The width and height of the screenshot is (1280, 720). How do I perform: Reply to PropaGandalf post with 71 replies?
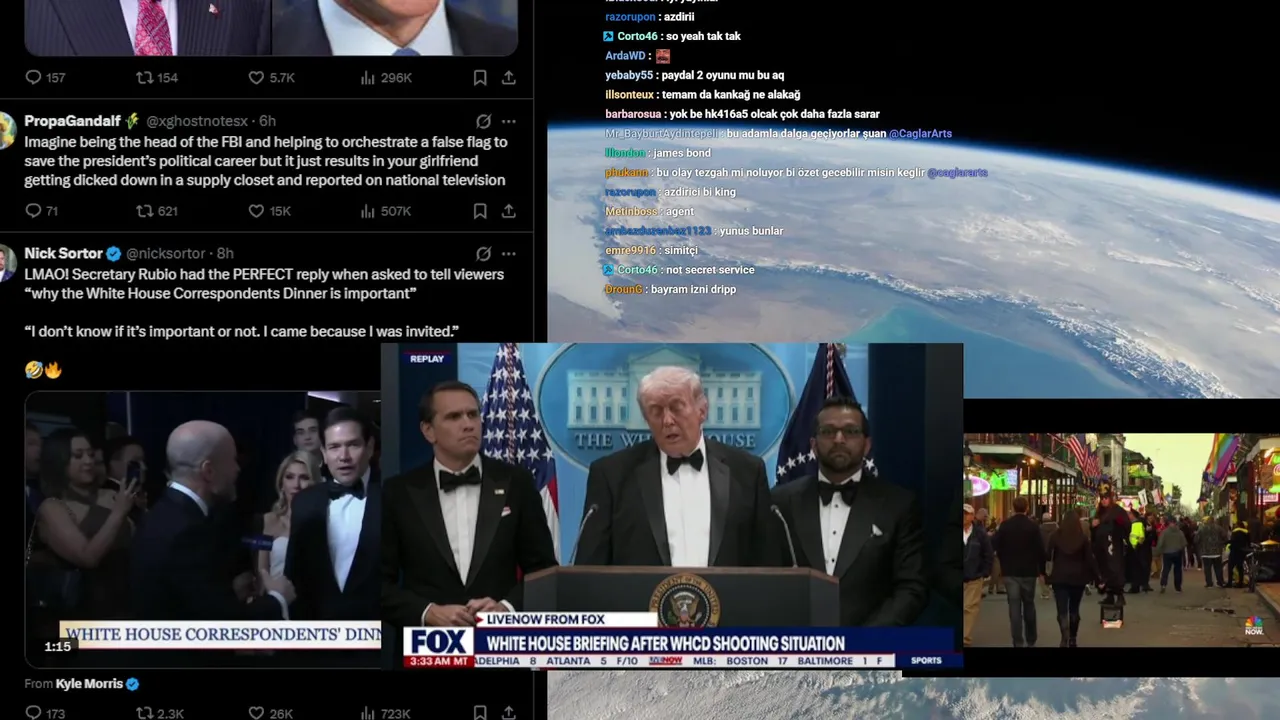41,211
